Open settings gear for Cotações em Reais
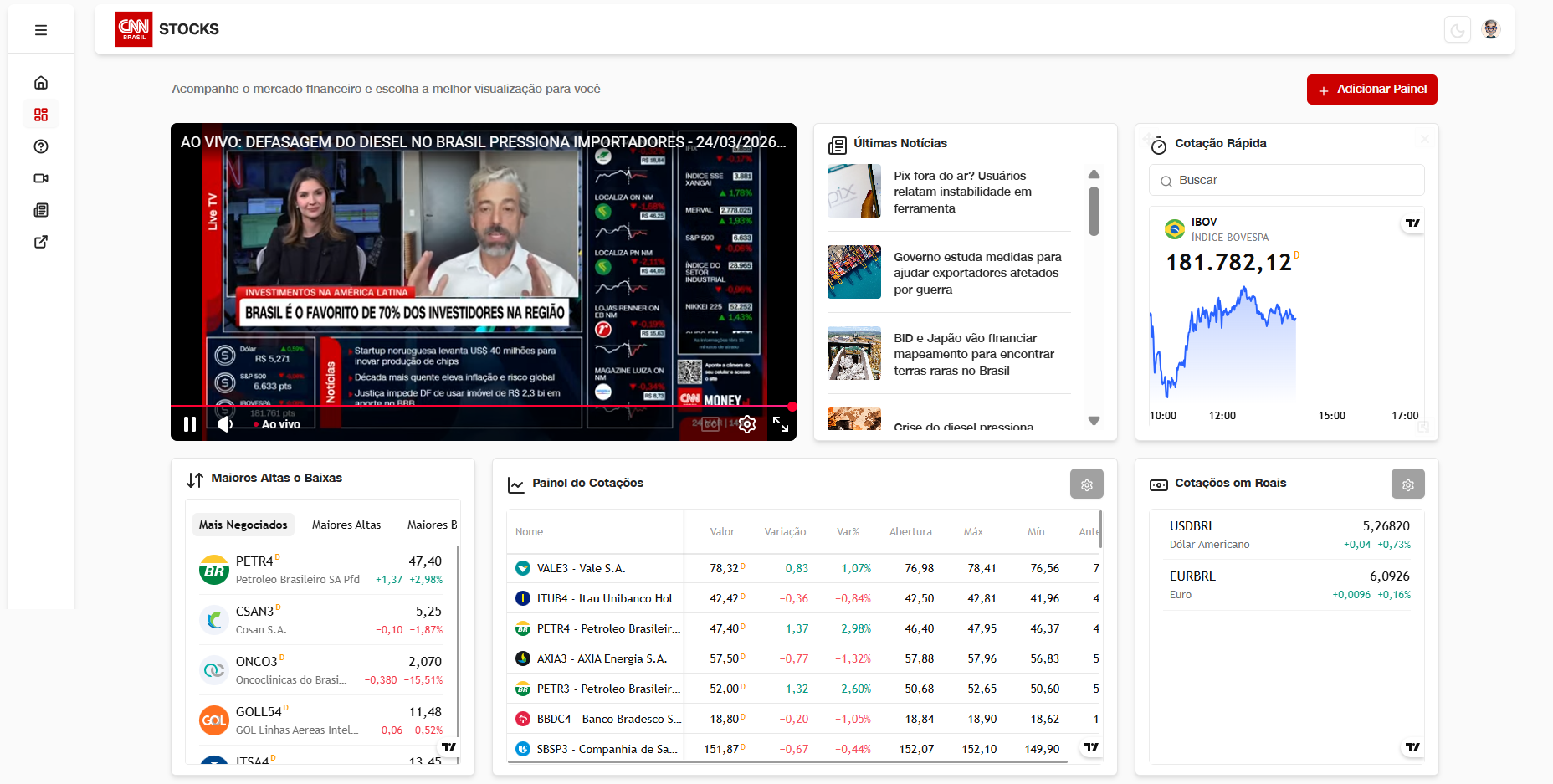The width and height of the screenshot is (1553, 784). tap(1407, 484)
